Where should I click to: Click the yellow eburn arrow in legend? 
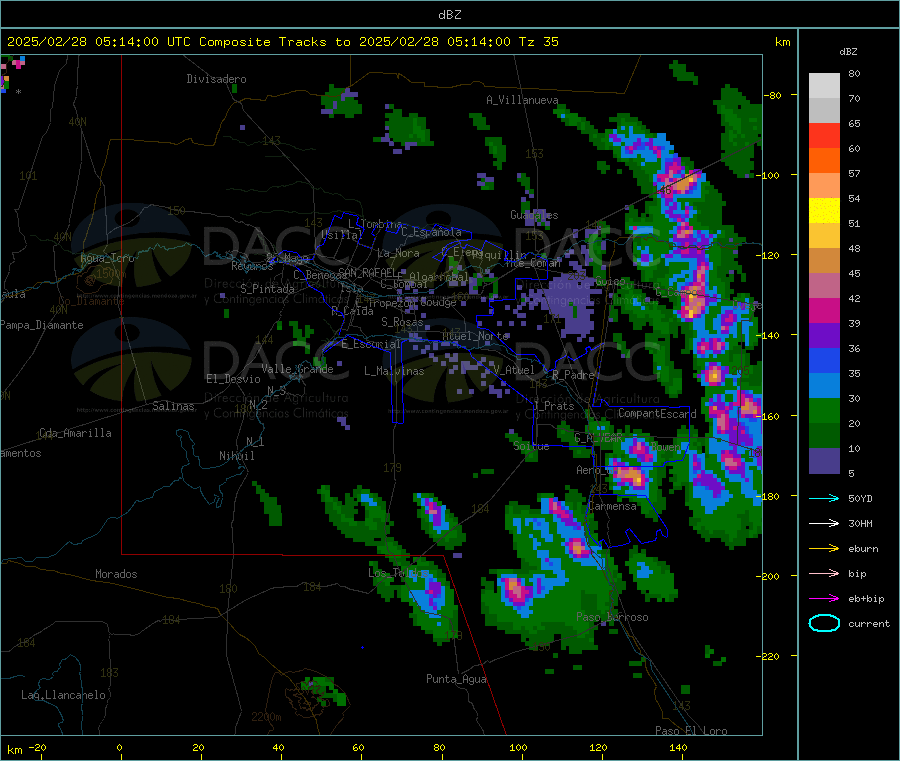tap(824, 549)
